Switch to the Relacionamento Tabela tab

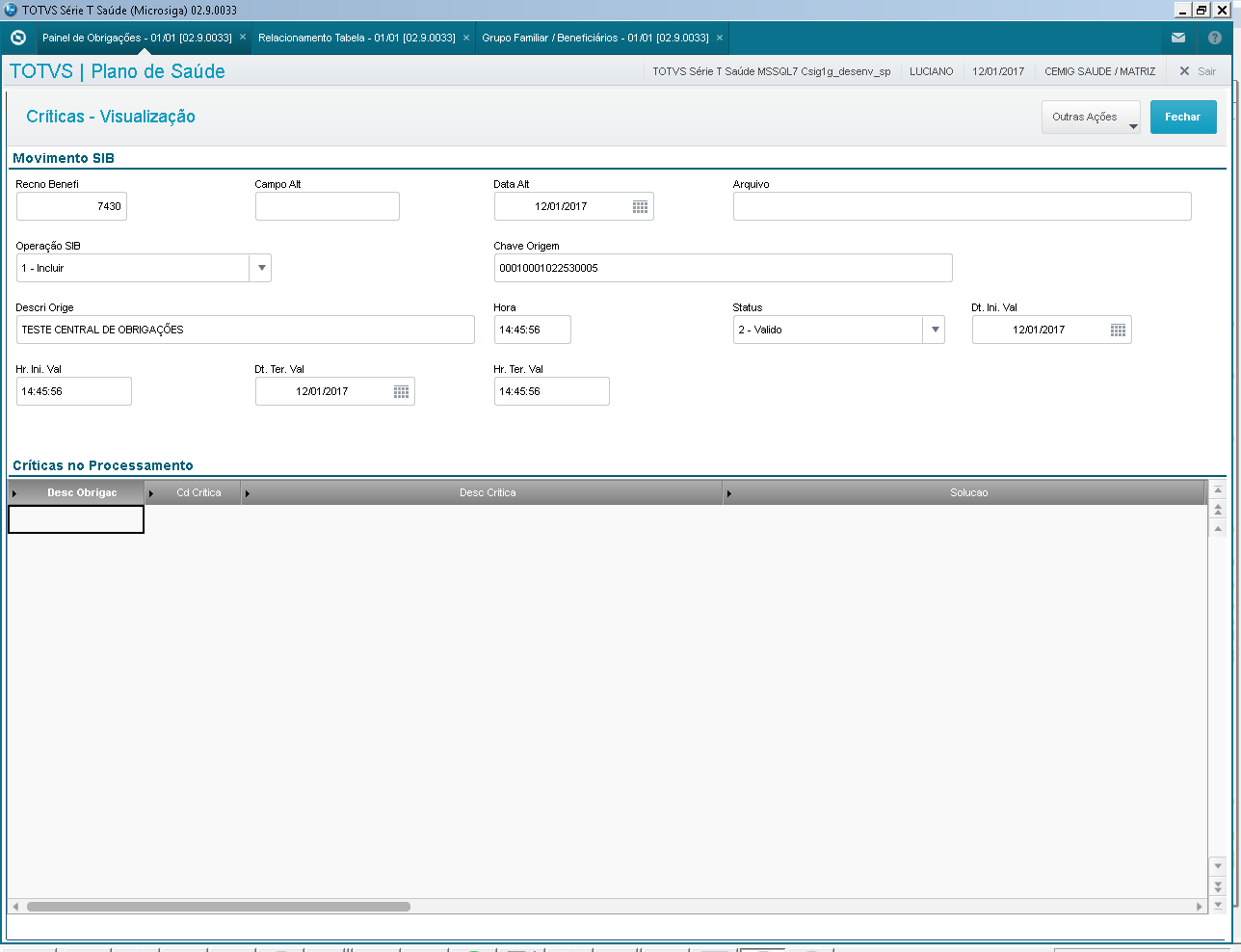pyautogui.click(x=356, y=38)
